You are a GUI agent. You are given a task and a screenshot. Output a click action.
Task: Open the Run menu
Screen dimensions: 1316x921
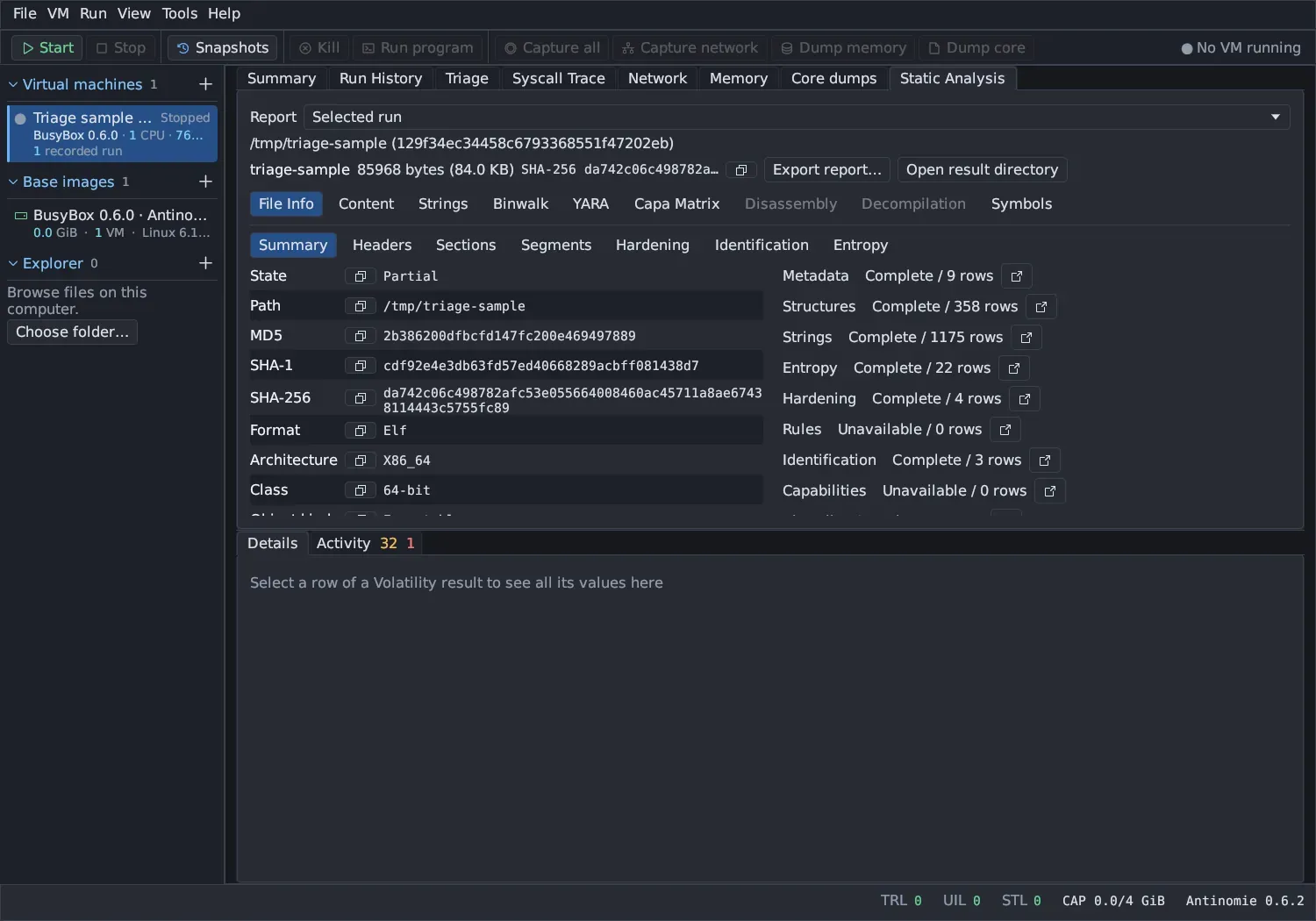(93, 13)
